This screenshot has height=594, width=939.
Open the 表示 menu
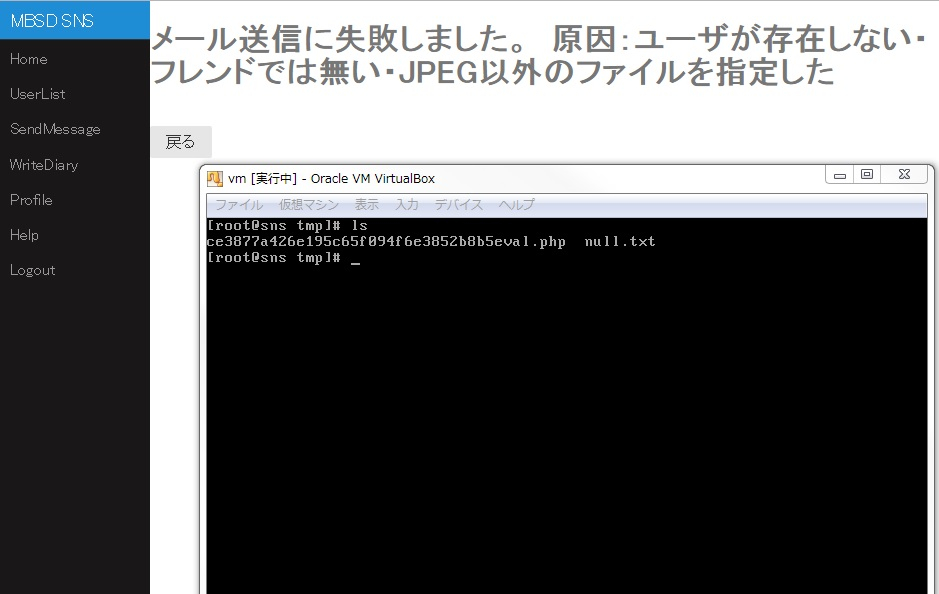point(367,205)
